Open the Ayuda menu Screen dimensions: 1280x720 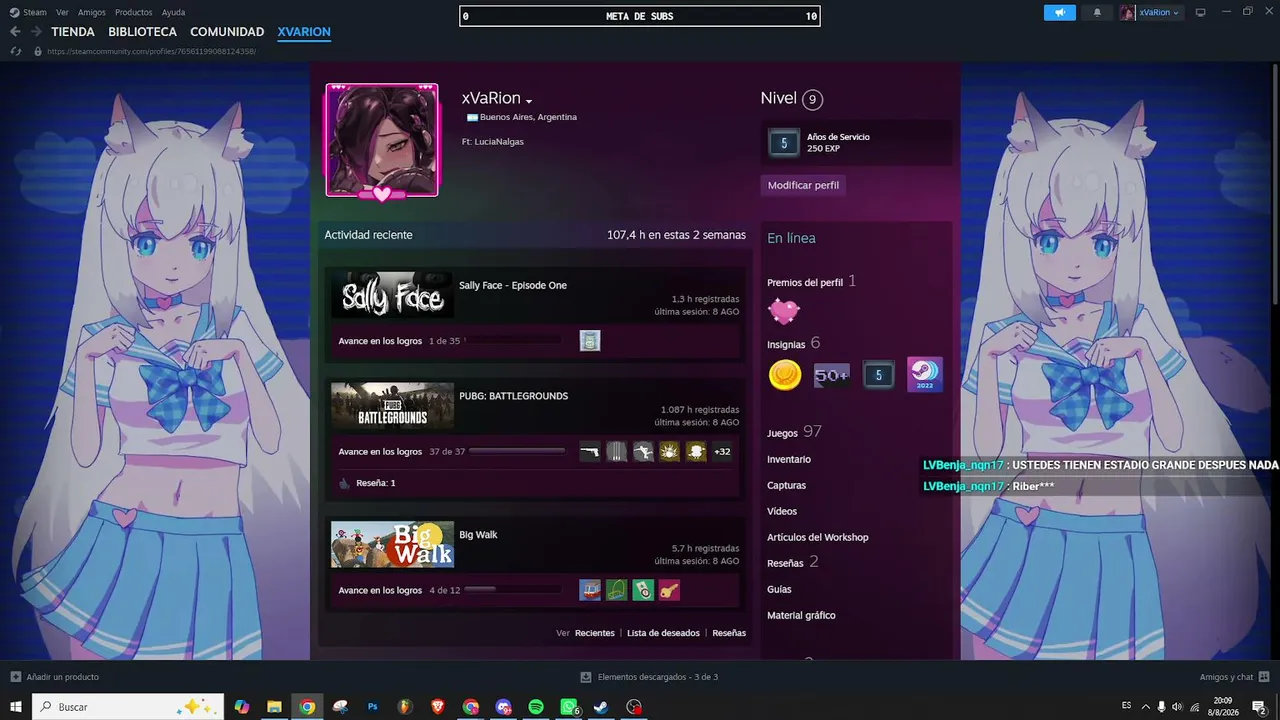(173, 12)
